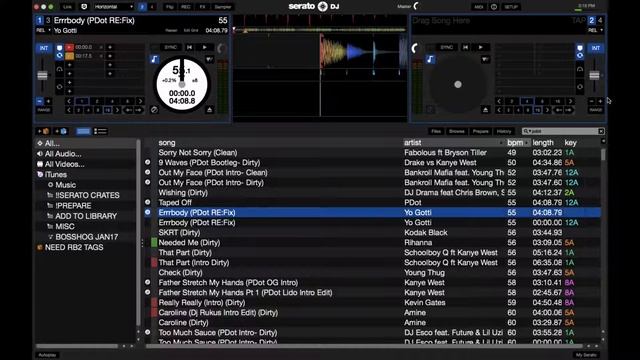
Task: Toggle INT mode on deck 2
Action: (x=596, y=48)
